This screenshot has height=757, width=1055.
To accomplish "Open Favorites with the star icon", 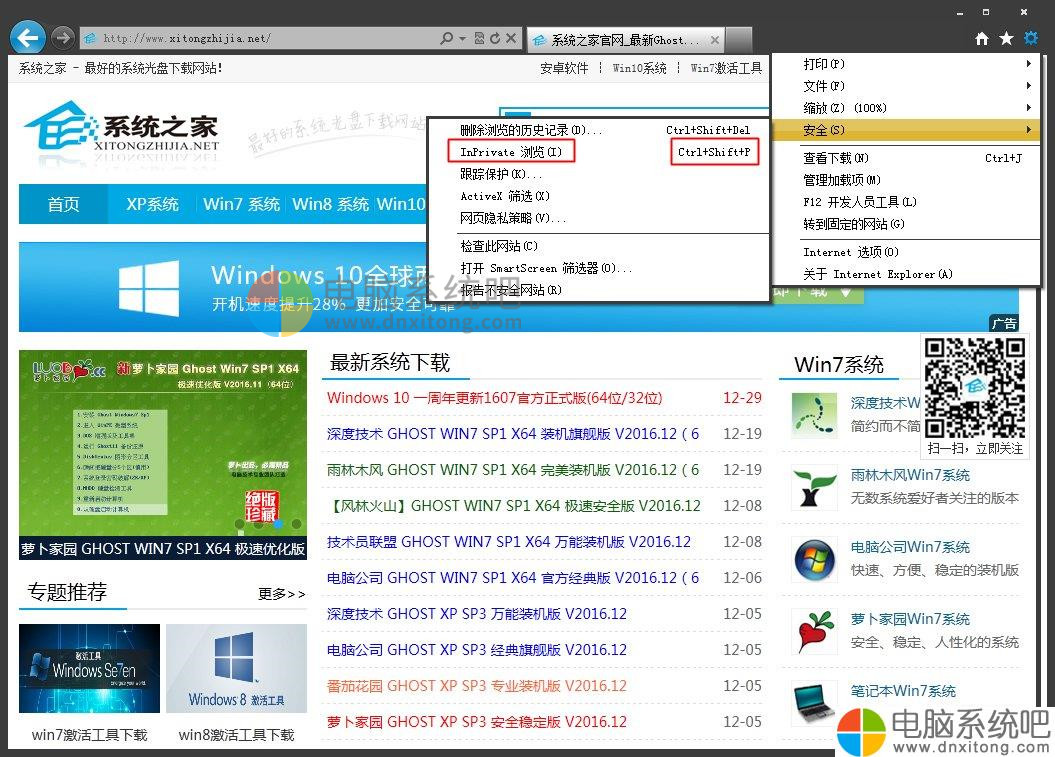I will [x=1006, y=38].
